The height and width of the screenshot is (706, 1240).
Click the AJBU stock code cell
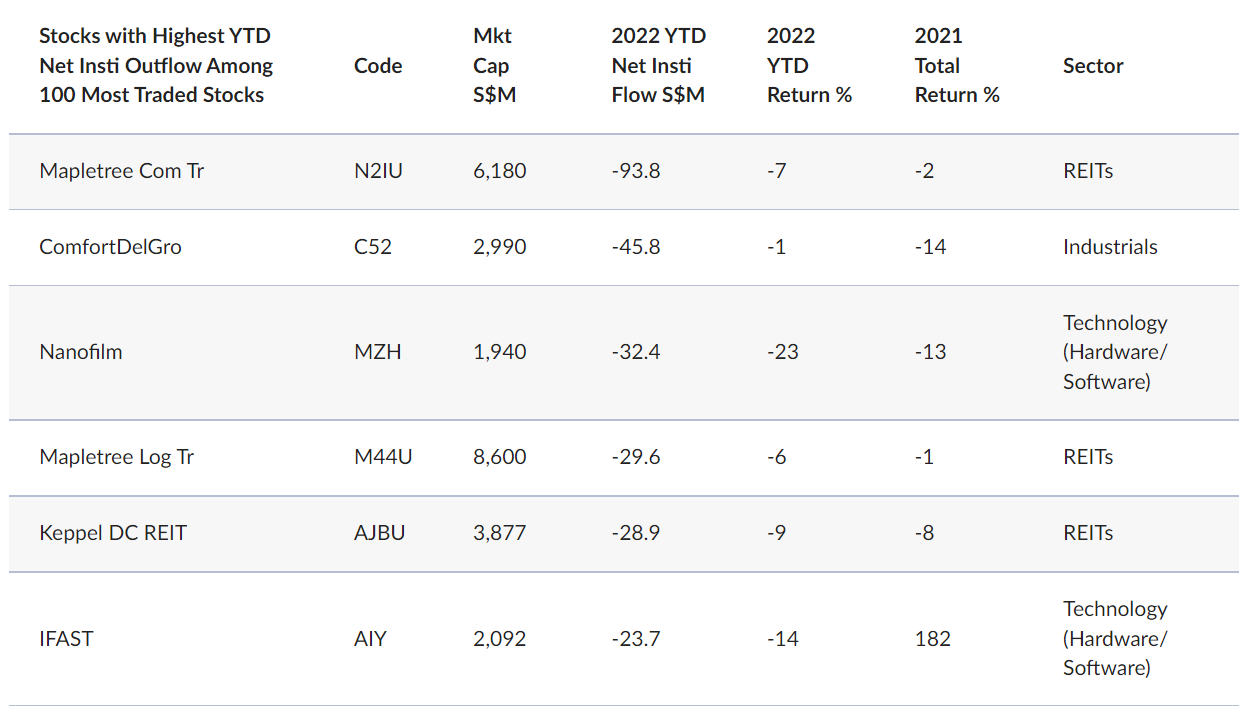coord(380,533)
